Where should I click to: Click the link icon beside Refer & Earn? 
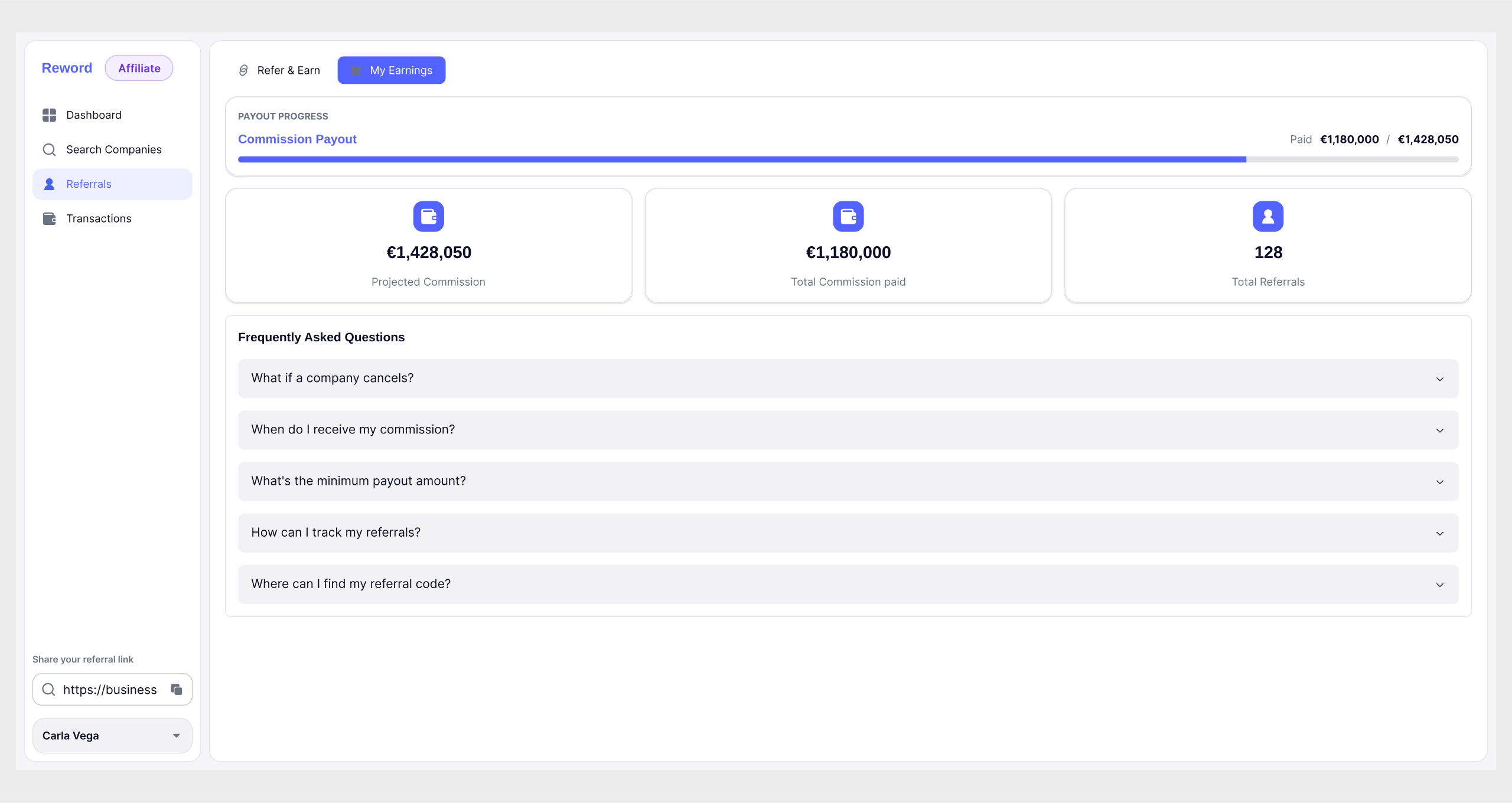[243, 70]
